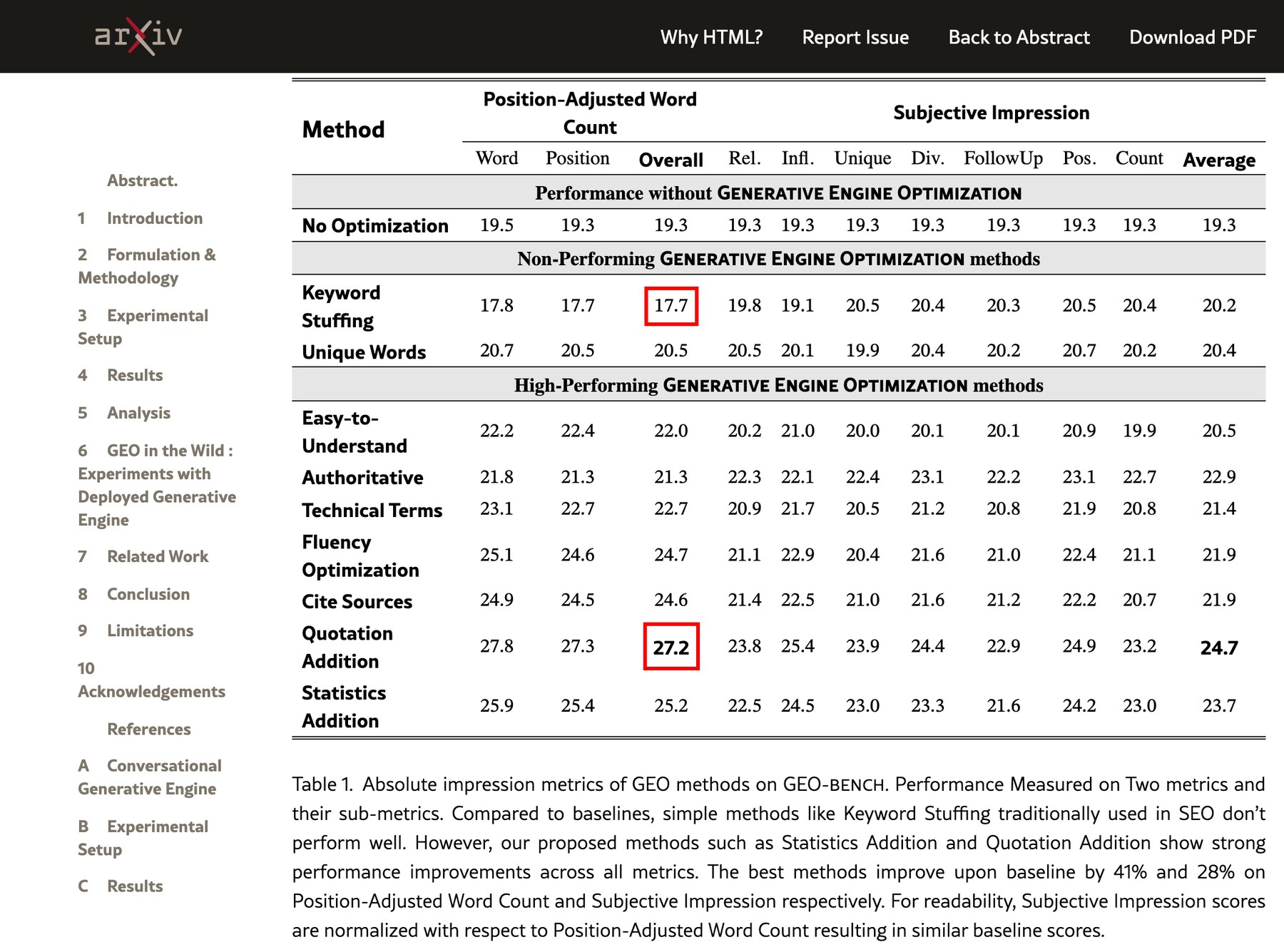The width and height of the screenshot is (1284, 952).
Task: Click Technical Terms Word value 23.1
Action: [x=496, y=508]
